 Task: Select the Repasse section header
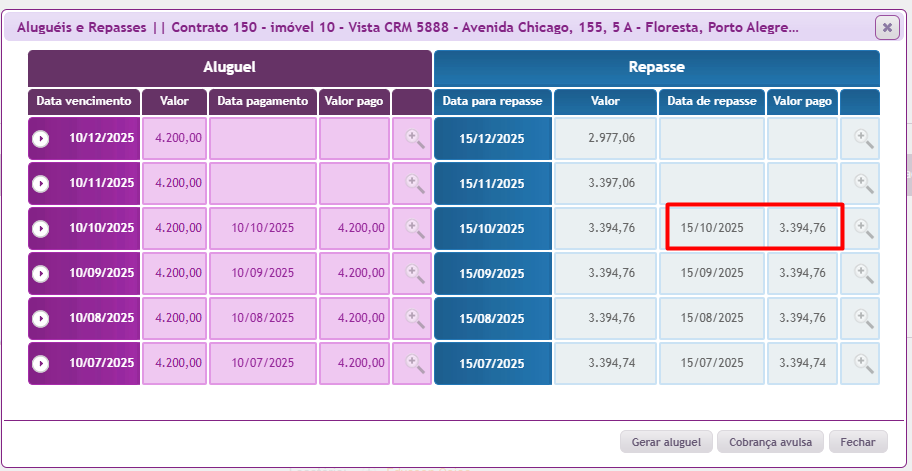(x=656, y=68)
